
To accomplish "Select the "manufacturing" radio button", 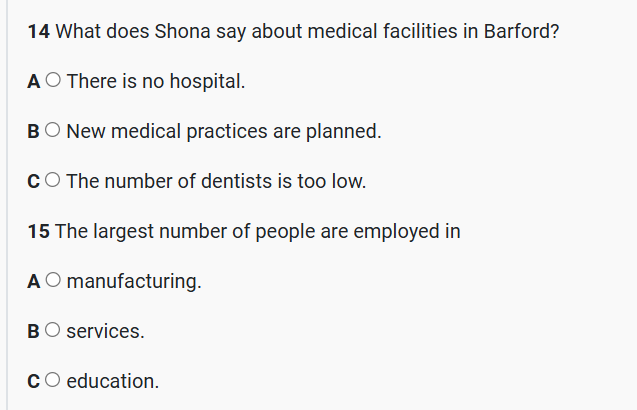I will (53, 282).
